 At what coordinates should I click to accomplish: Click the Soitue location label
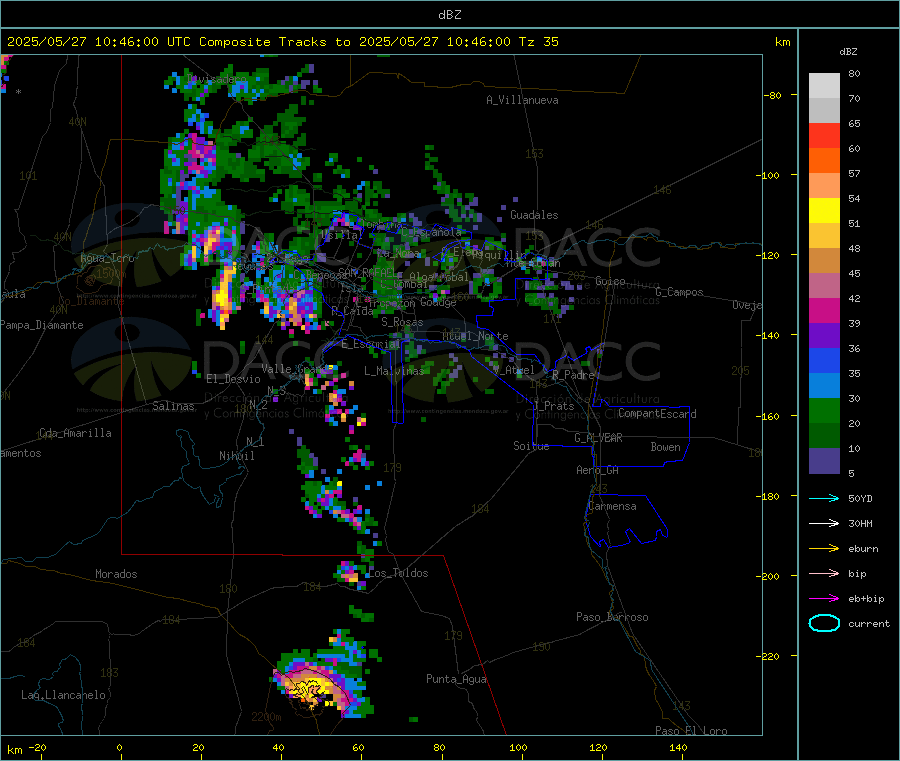[531, 446]
